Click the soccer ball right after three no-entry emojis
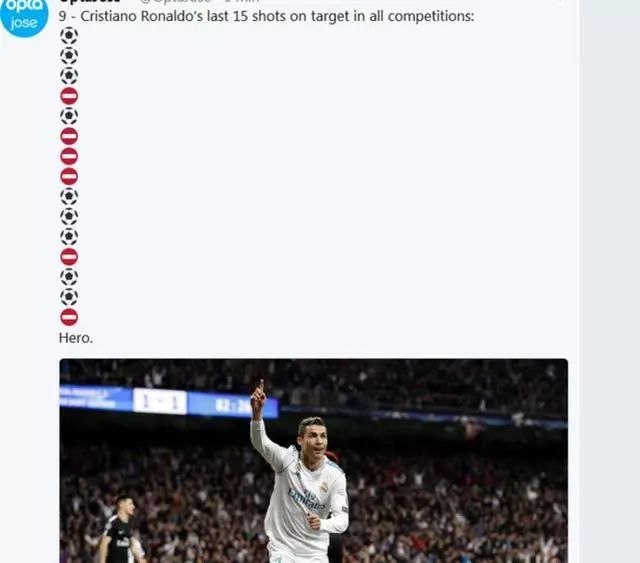This screenshot has width=640, height=563. coord(69,196)
